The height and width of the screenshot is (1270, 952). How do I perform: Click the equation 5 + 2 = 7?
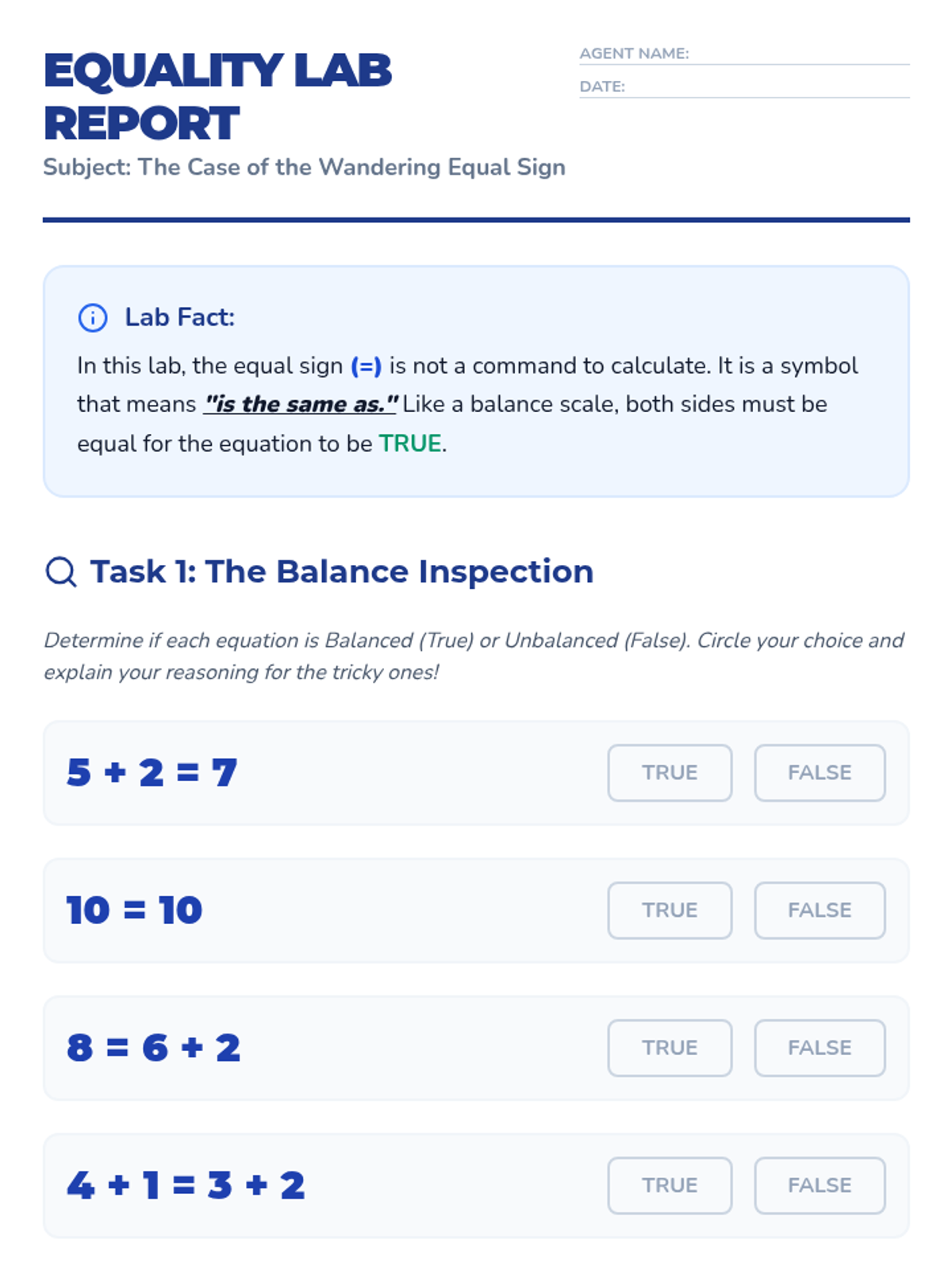152,772
